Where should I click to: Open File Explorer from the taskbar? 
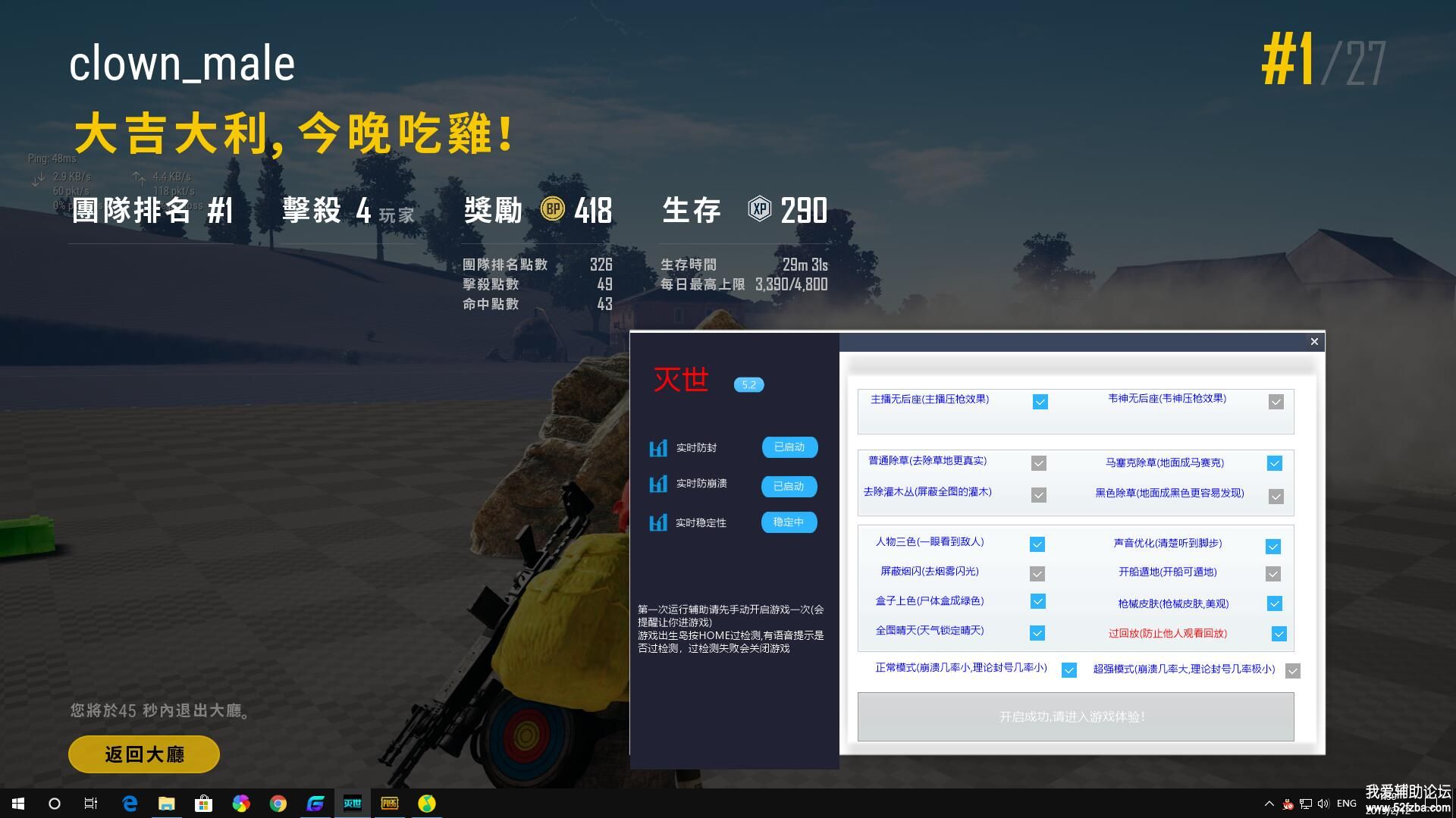166,804
